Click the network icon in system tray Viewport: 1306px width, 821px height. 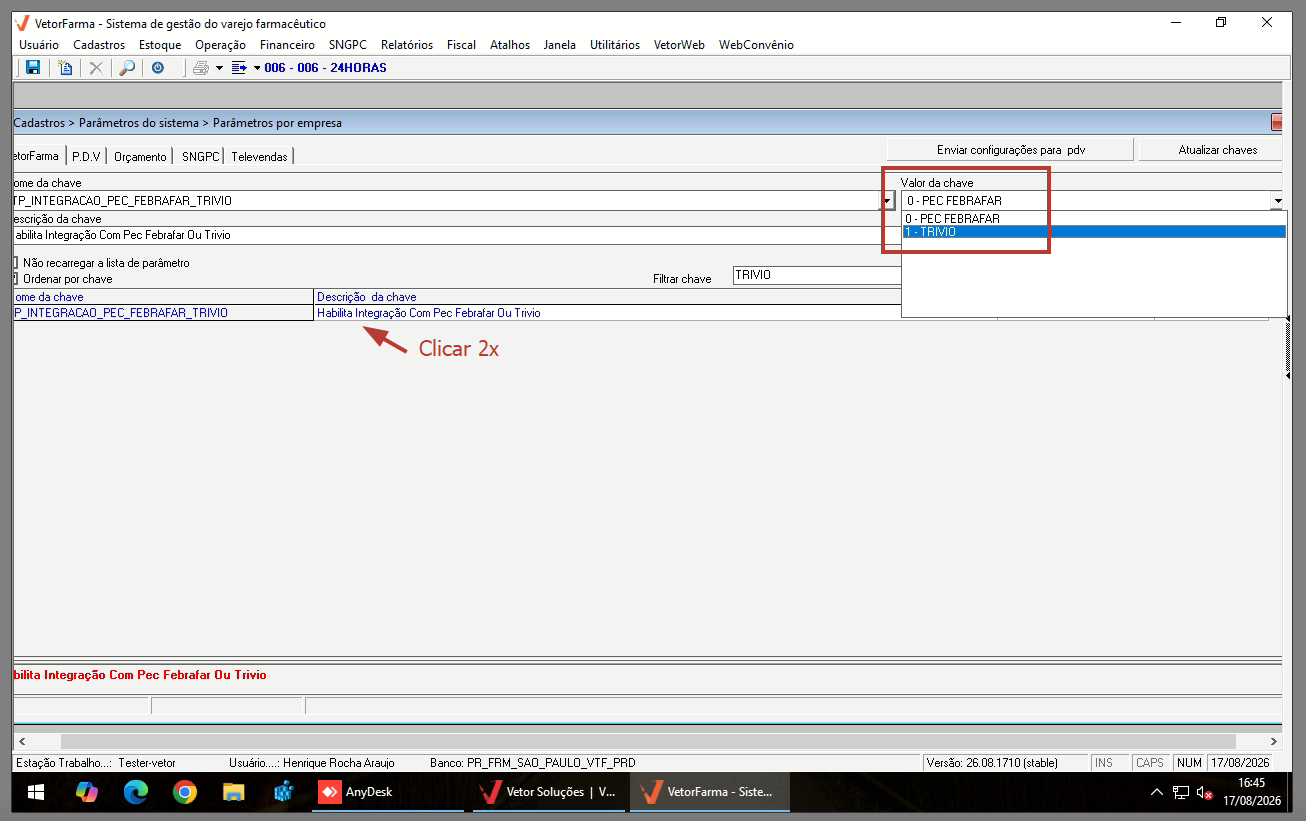(x=1181, y=792)
